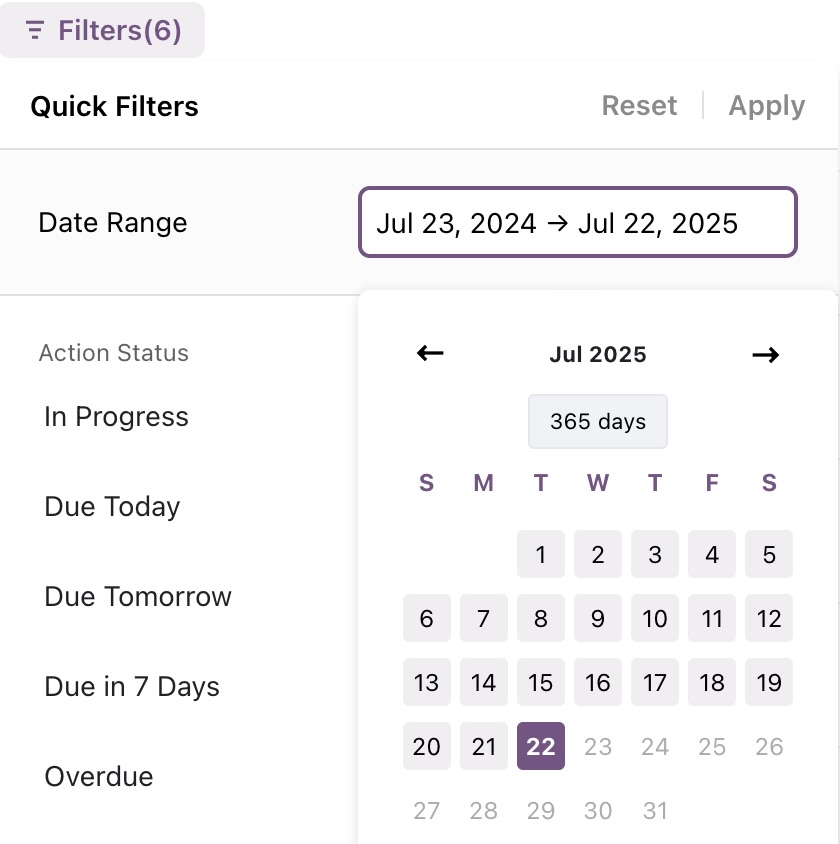Click the Jul 2025 month header

598,355
